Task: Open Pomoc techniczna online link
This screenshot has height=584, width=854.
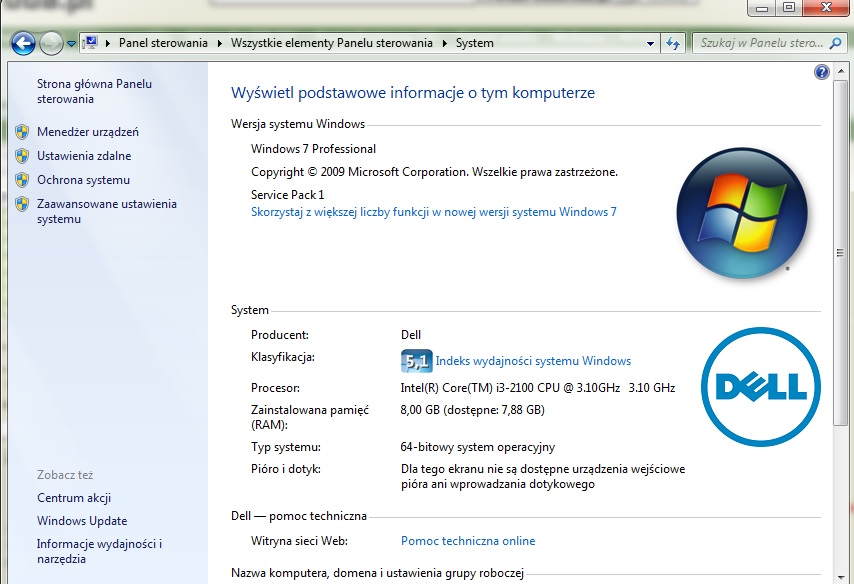Action: (468, 541)
